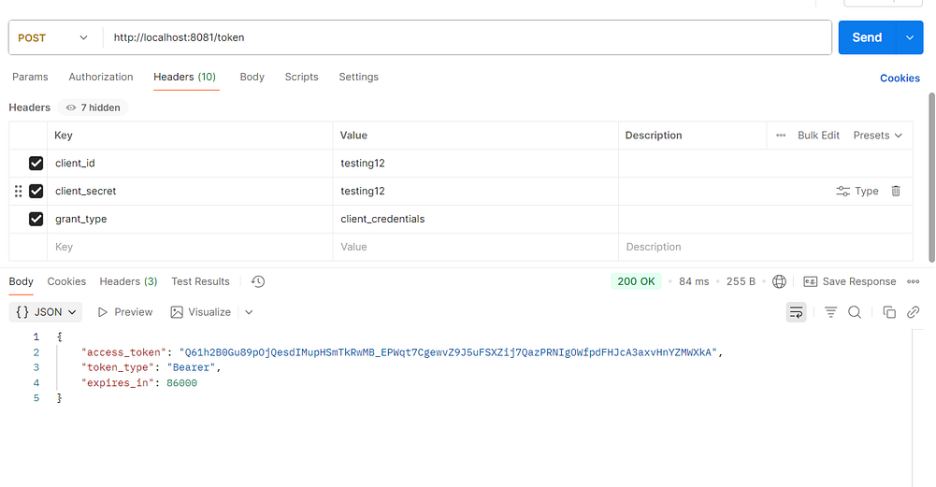Image resolution: width=936 pixels, height=487 pixels.
Task: Click the filter response icon
Action: click(x=830, y=312)
